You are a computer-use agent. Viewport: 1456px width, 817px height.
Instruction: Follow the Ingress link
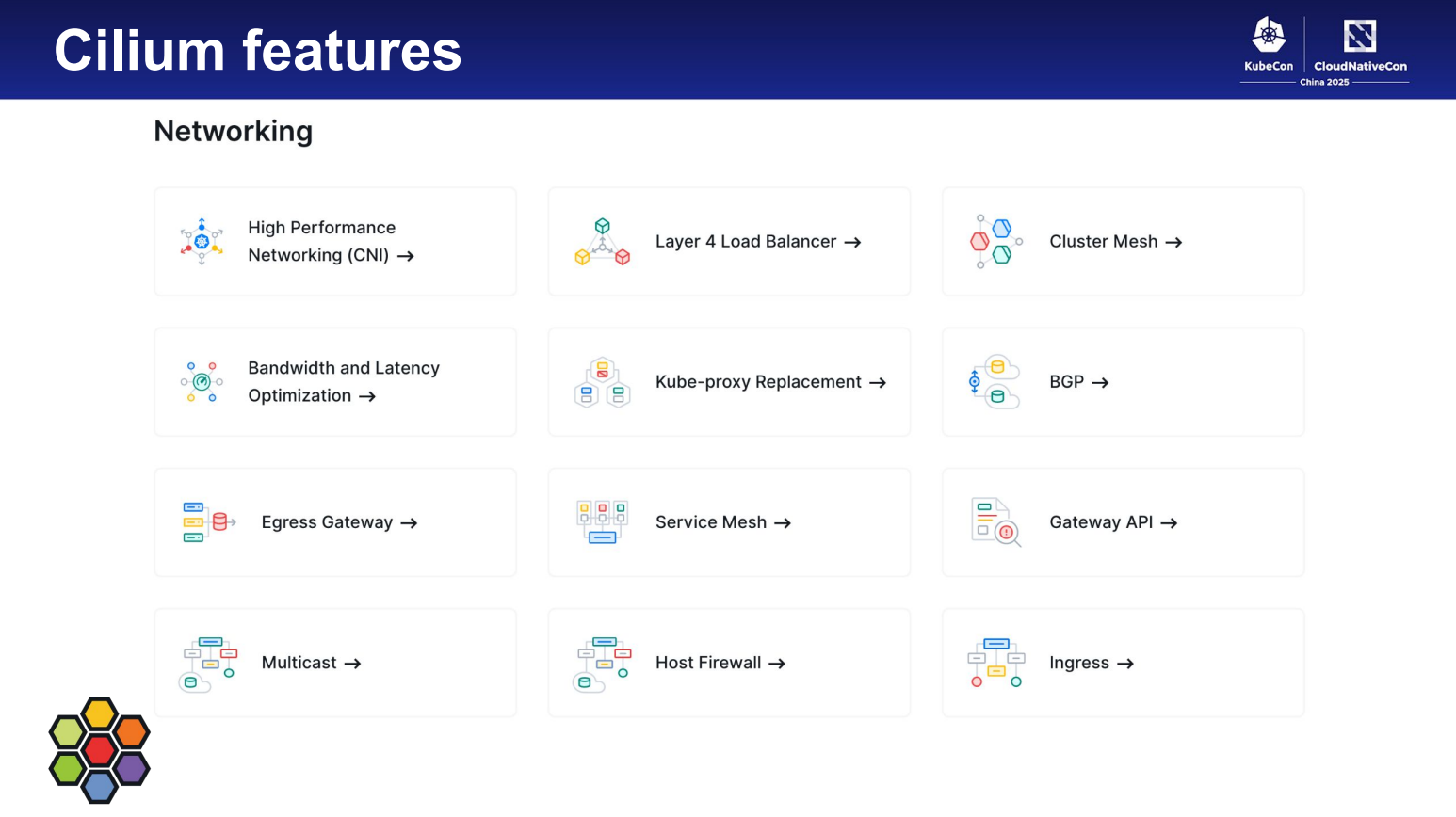point(1092,664)
